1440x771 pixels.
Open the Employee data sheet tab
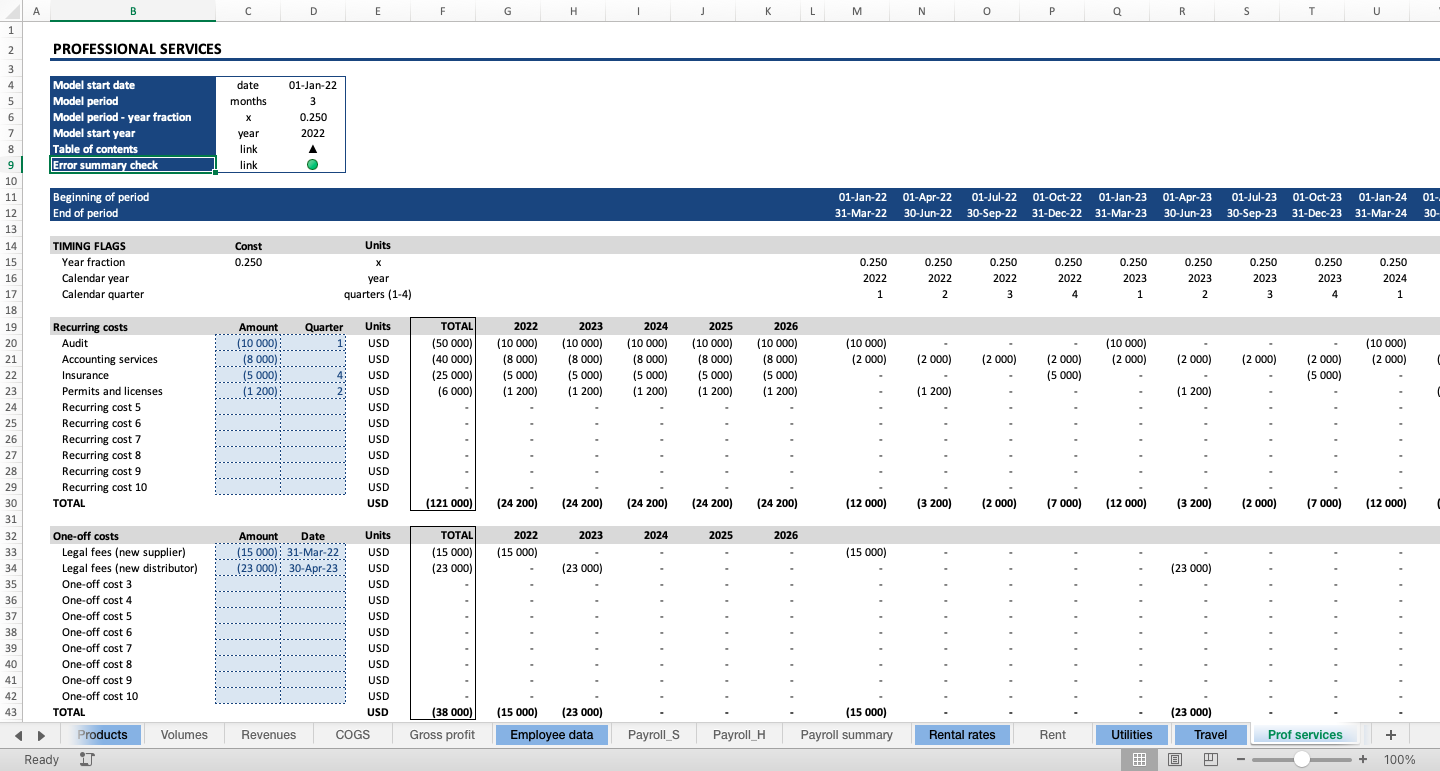pos(552,735)
